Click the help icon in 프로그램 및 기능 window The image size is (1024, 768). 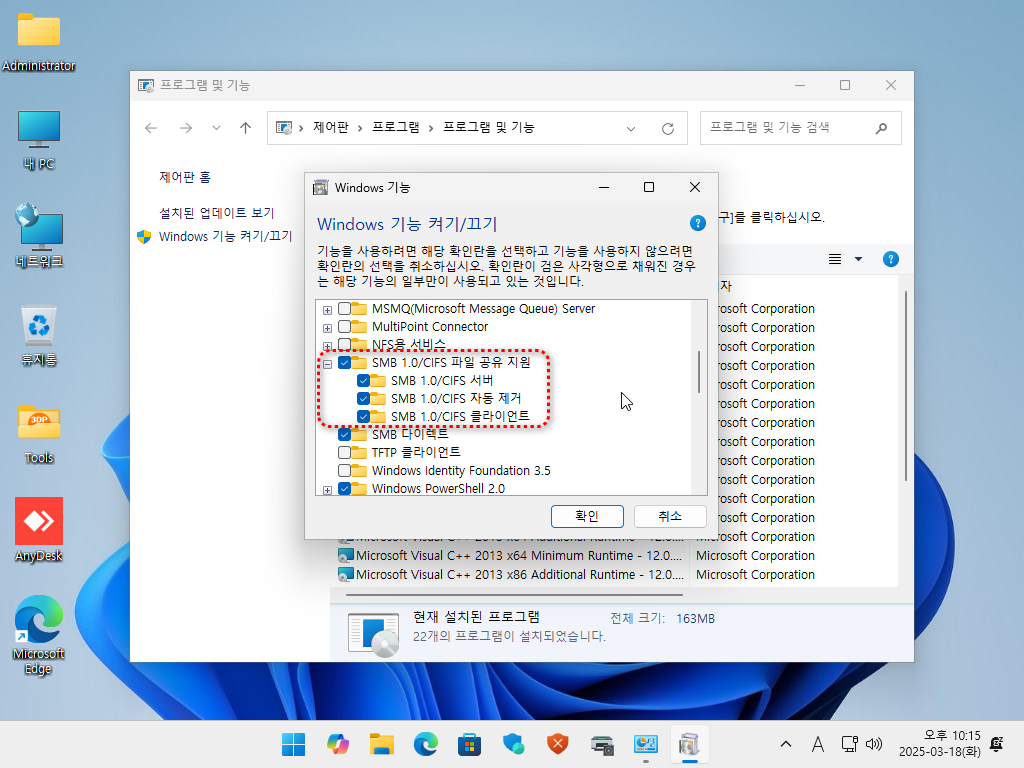tap(891, 259)
